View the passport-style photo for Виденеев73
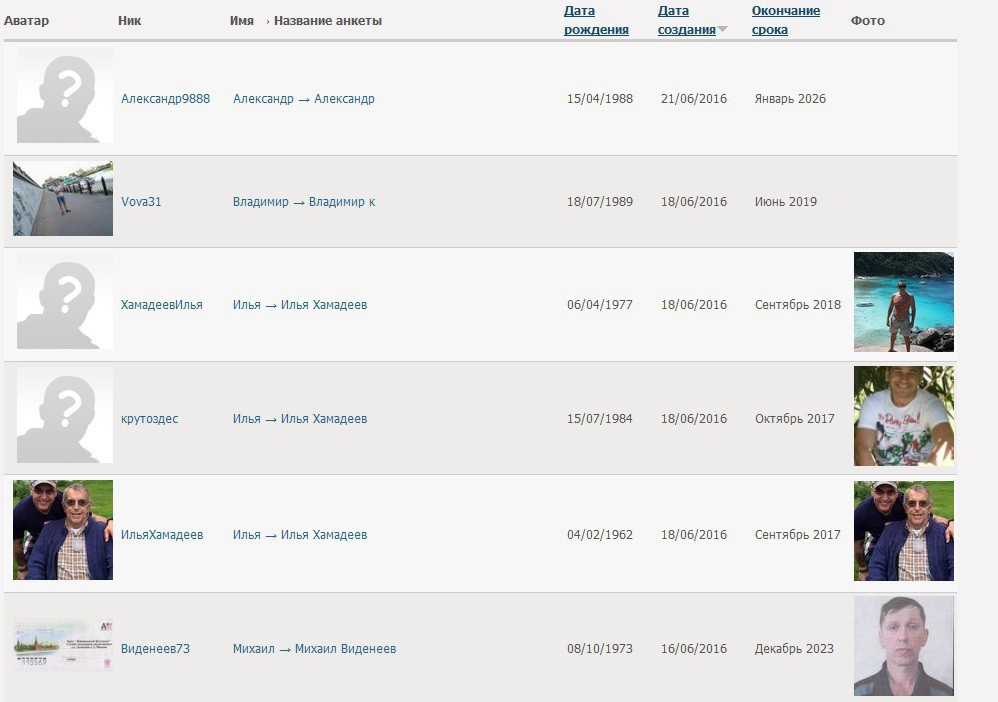Viewport: 998px width, 702px height. 903,646
